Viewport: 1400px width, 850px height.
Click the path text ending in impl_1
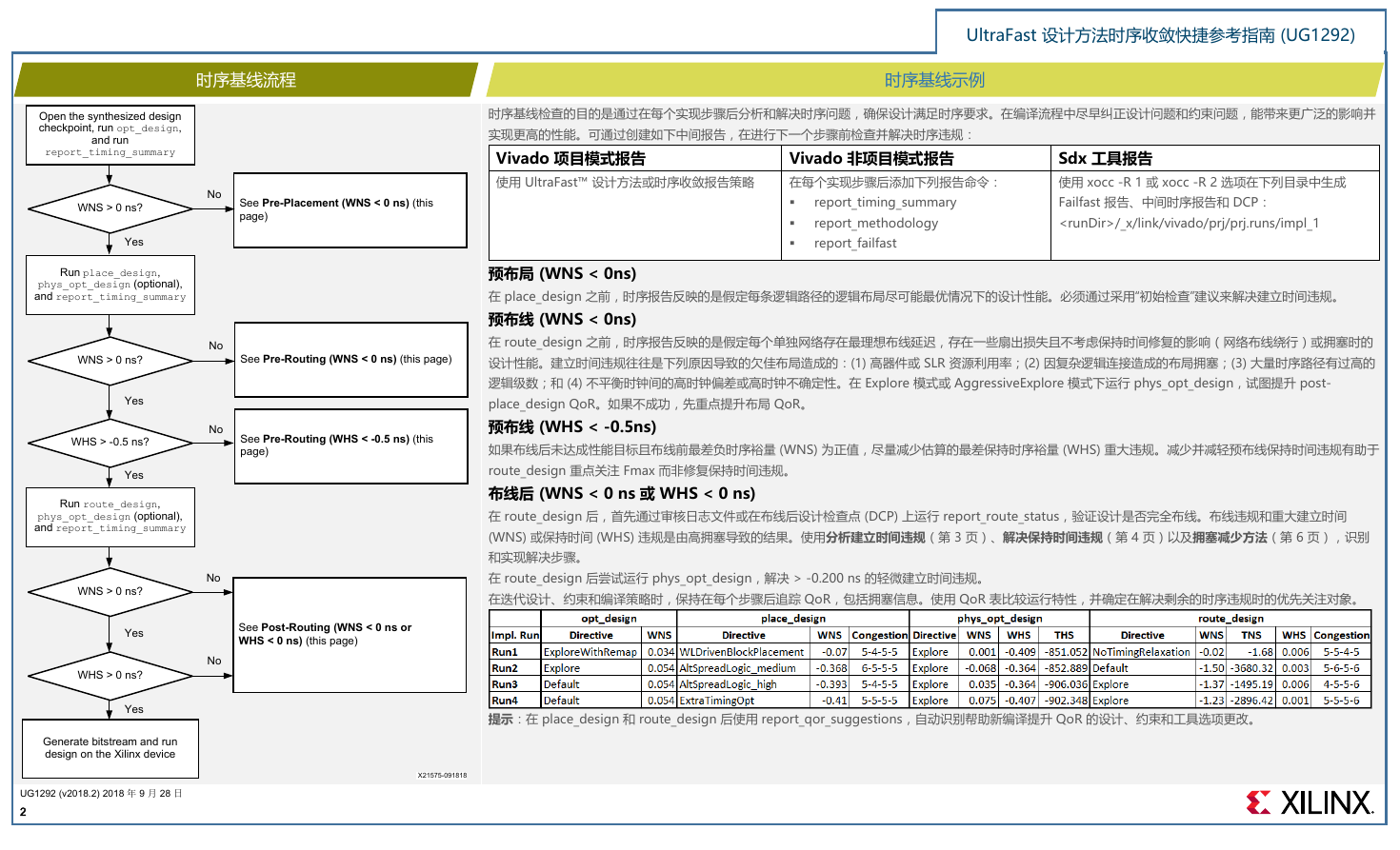pos(1189,224)
